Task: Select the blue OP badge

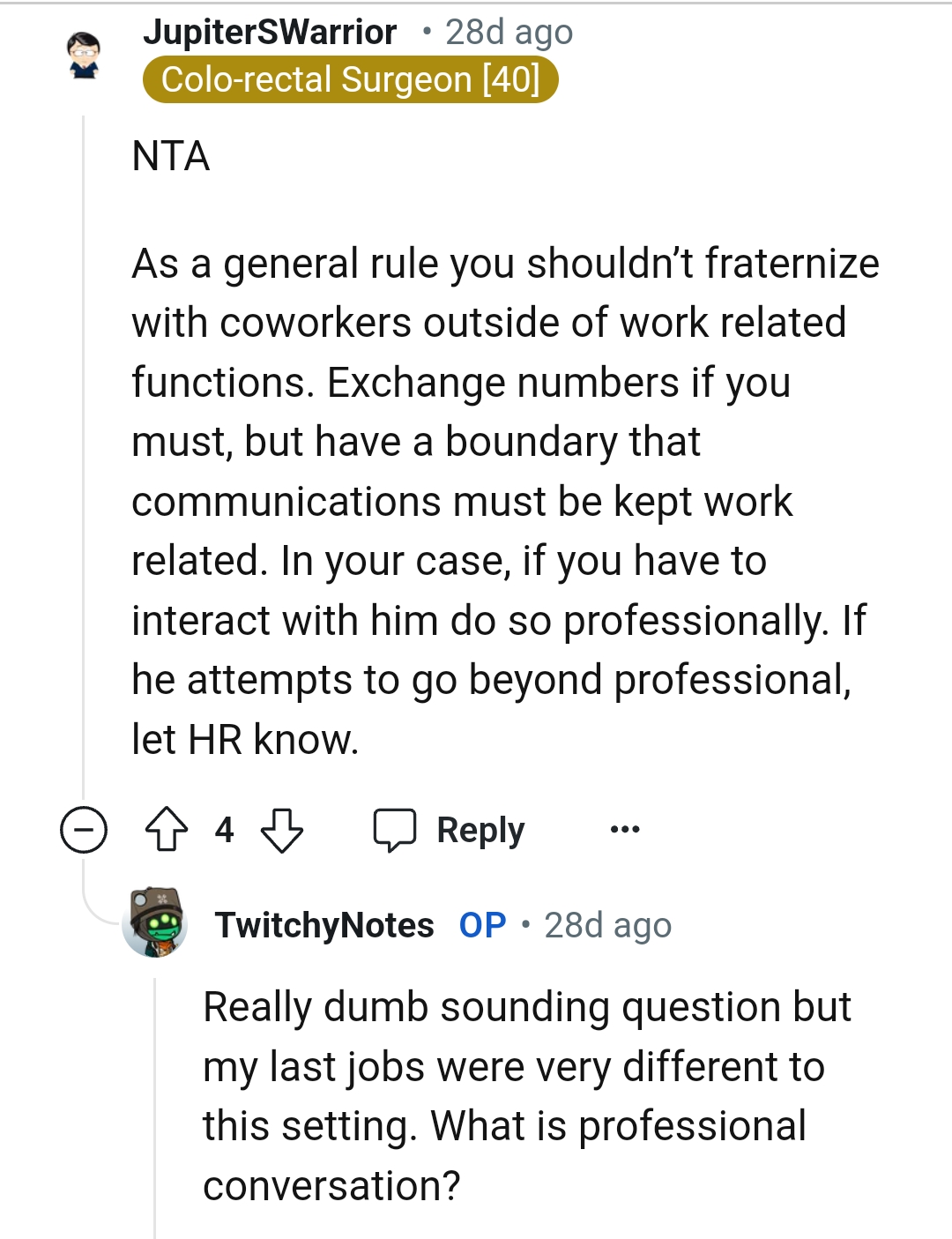Action: tap(482, 924)
